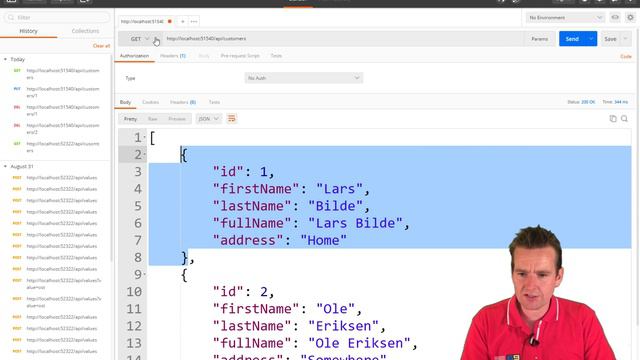This screenshot has width=640, height=360.
Task: Open the Send button arrow dropdown
Action: coord(591,39)
